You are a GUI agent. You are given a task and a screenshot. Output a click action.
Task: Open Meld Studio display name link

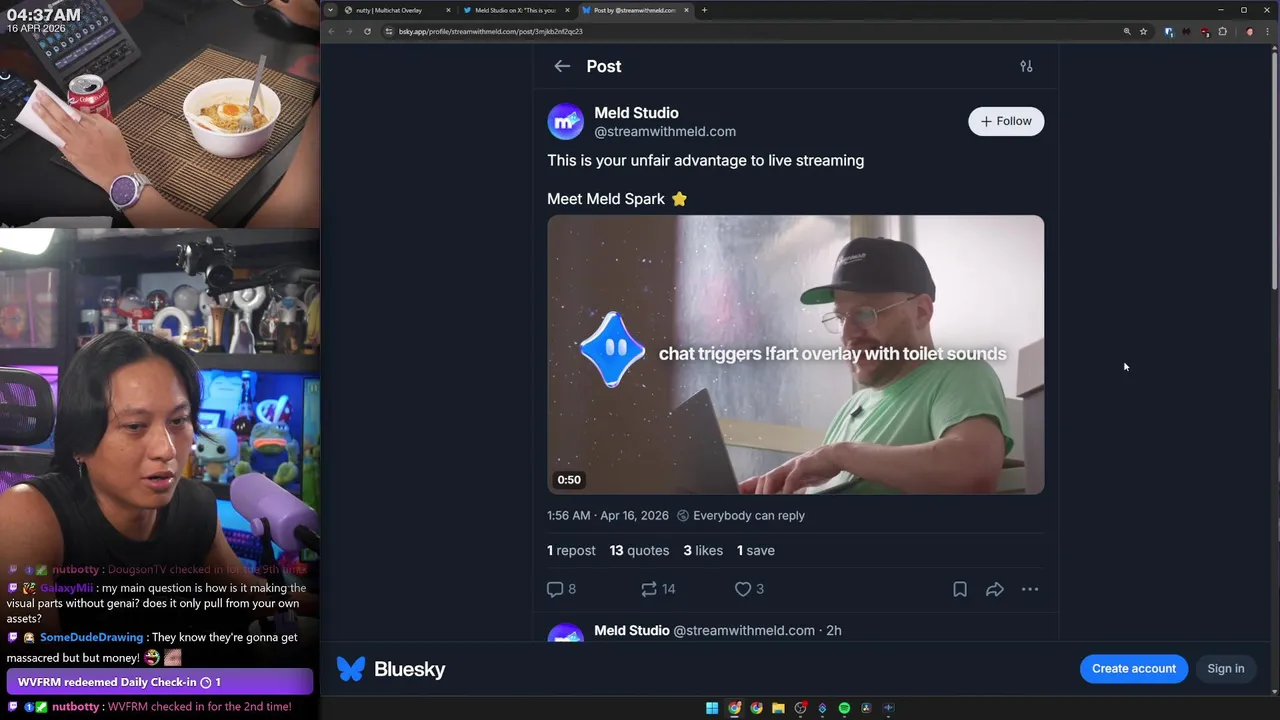636,113
